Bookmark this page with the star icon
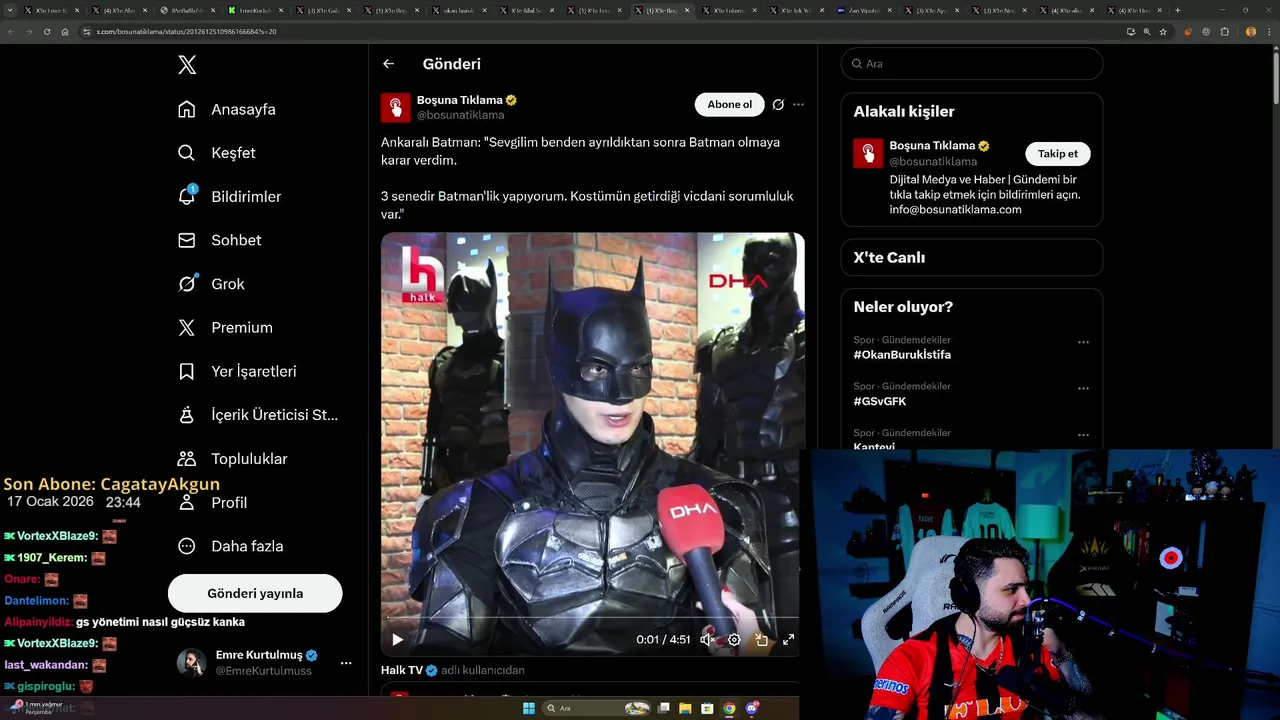 (x=1163, y=32)
